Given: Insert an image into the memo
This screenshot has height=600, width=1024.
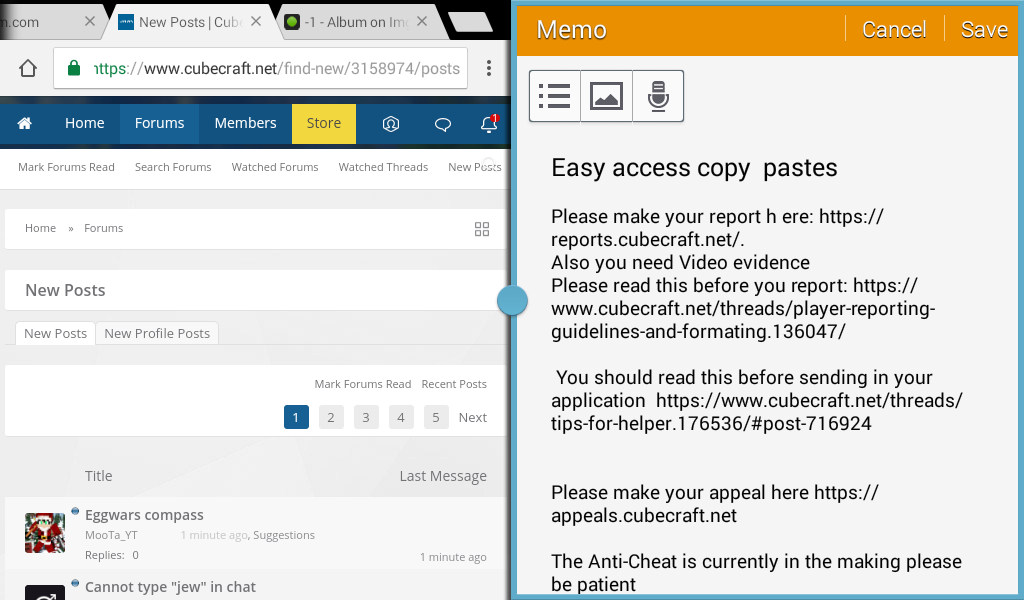Looking at the screenshot, I should [606, 96].
